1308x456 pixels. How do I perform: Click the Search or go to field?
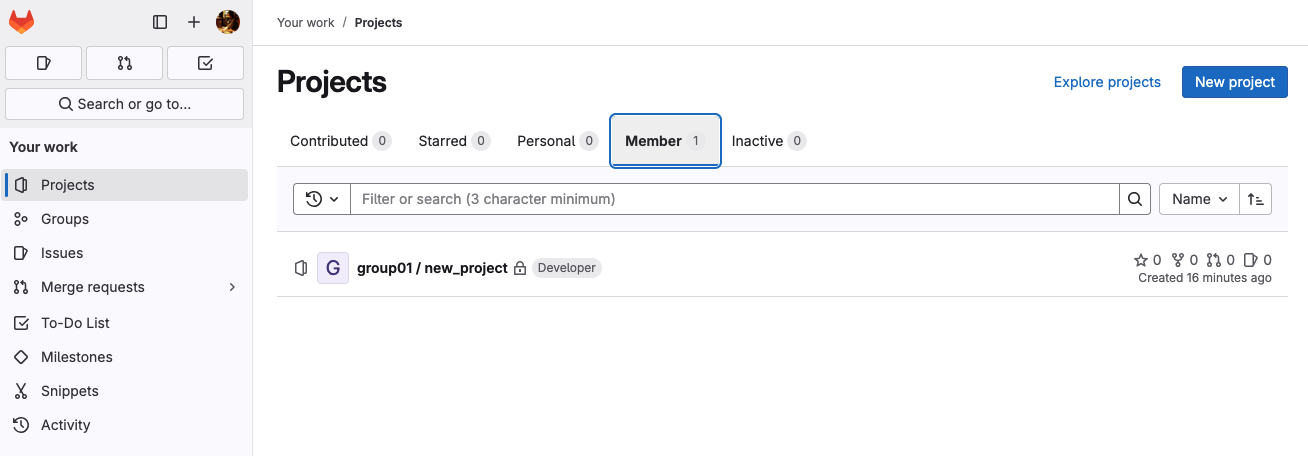pos(124,104)
